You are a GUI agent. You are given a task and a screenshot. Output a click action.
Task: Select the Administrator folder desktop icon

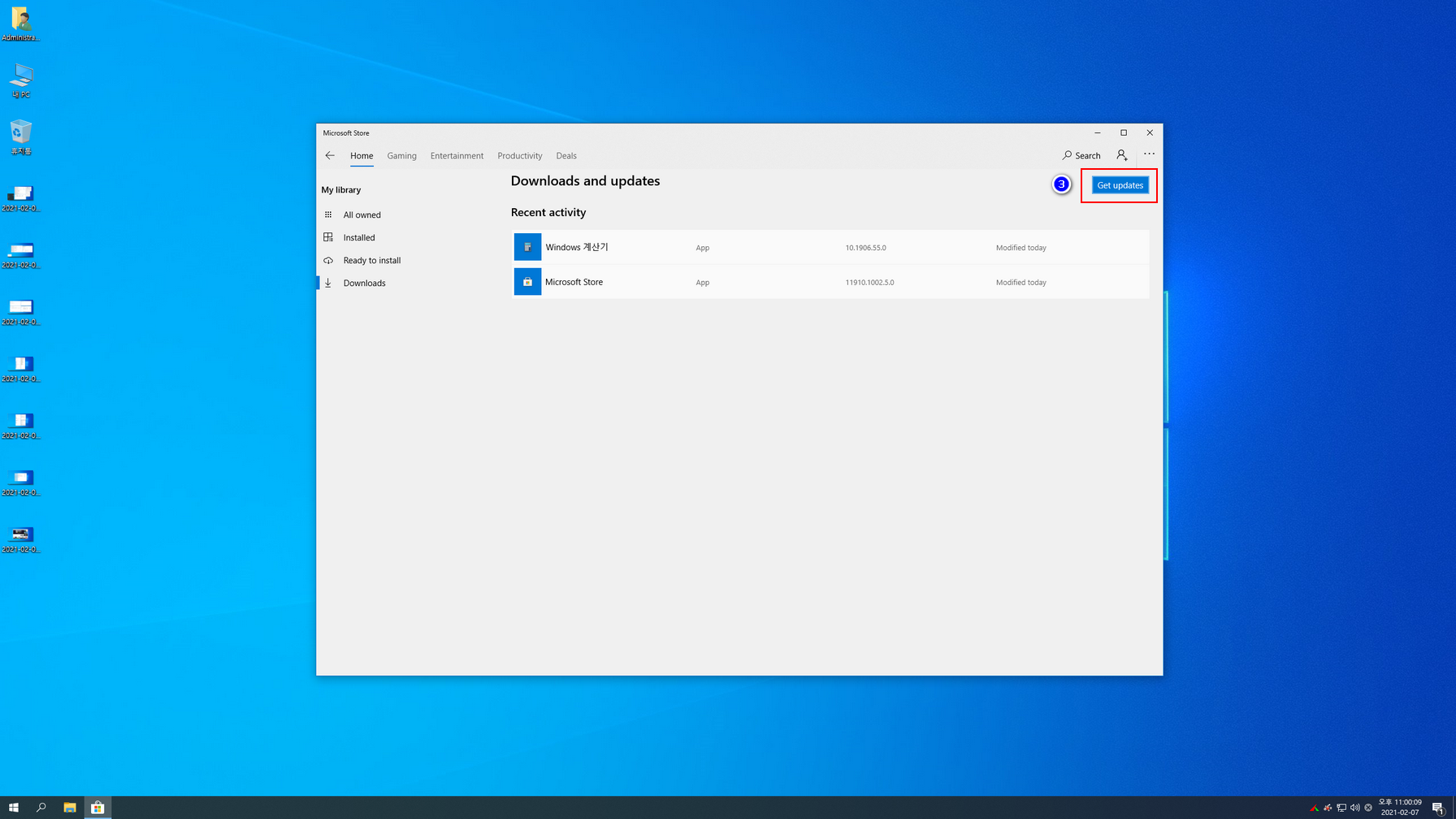coord(21,24)
